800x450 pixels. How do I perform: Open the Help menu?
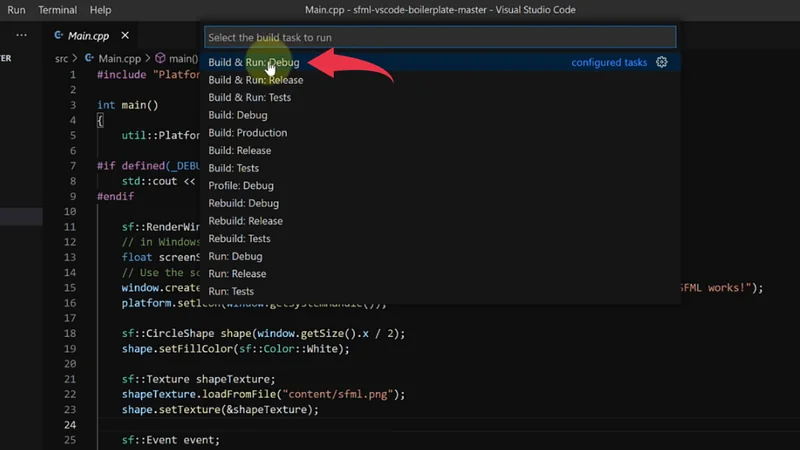pos(100,10)
